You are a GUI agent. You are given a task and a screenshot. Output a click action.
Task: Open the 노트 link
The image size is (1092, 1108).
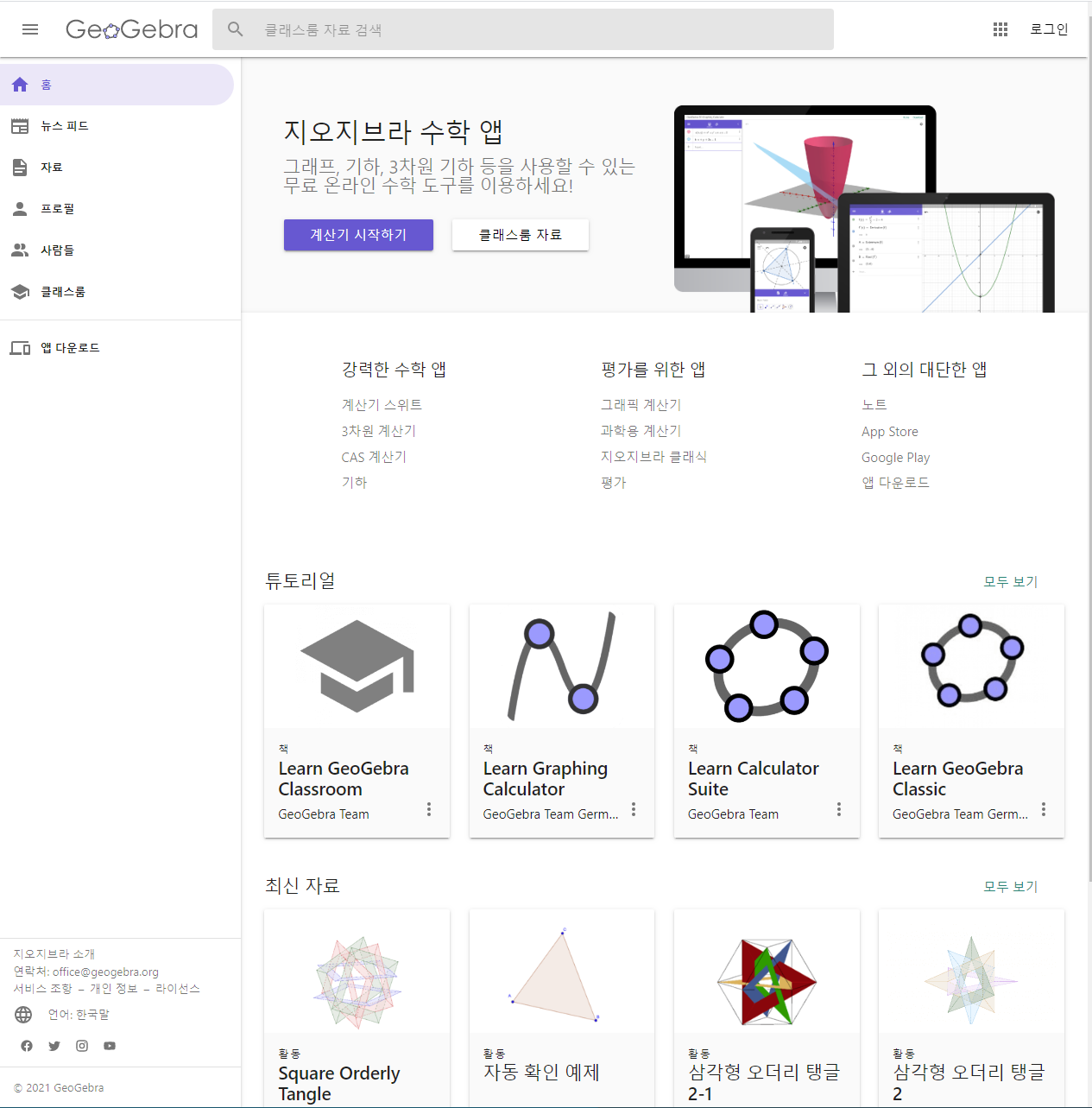click(x=874, y=405)
